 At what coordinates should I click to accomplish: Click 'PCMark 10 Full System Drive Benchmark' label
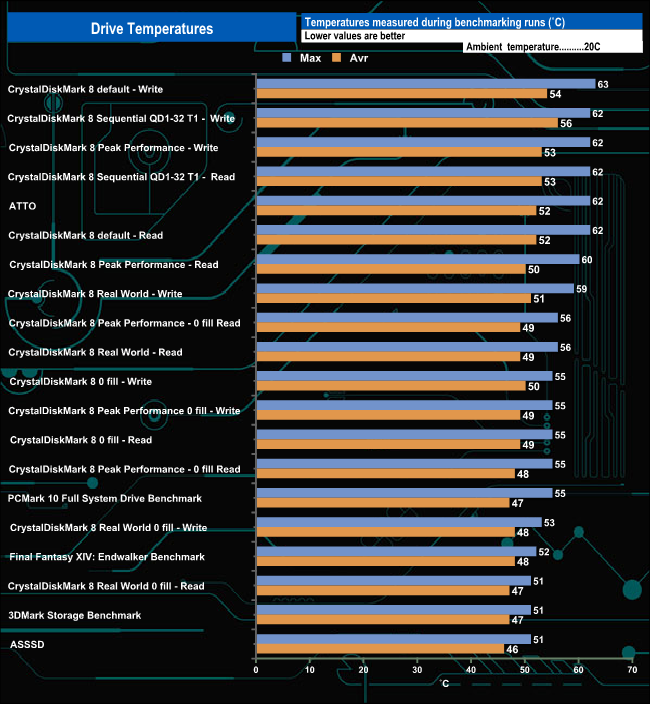click(x=105, y=498)
